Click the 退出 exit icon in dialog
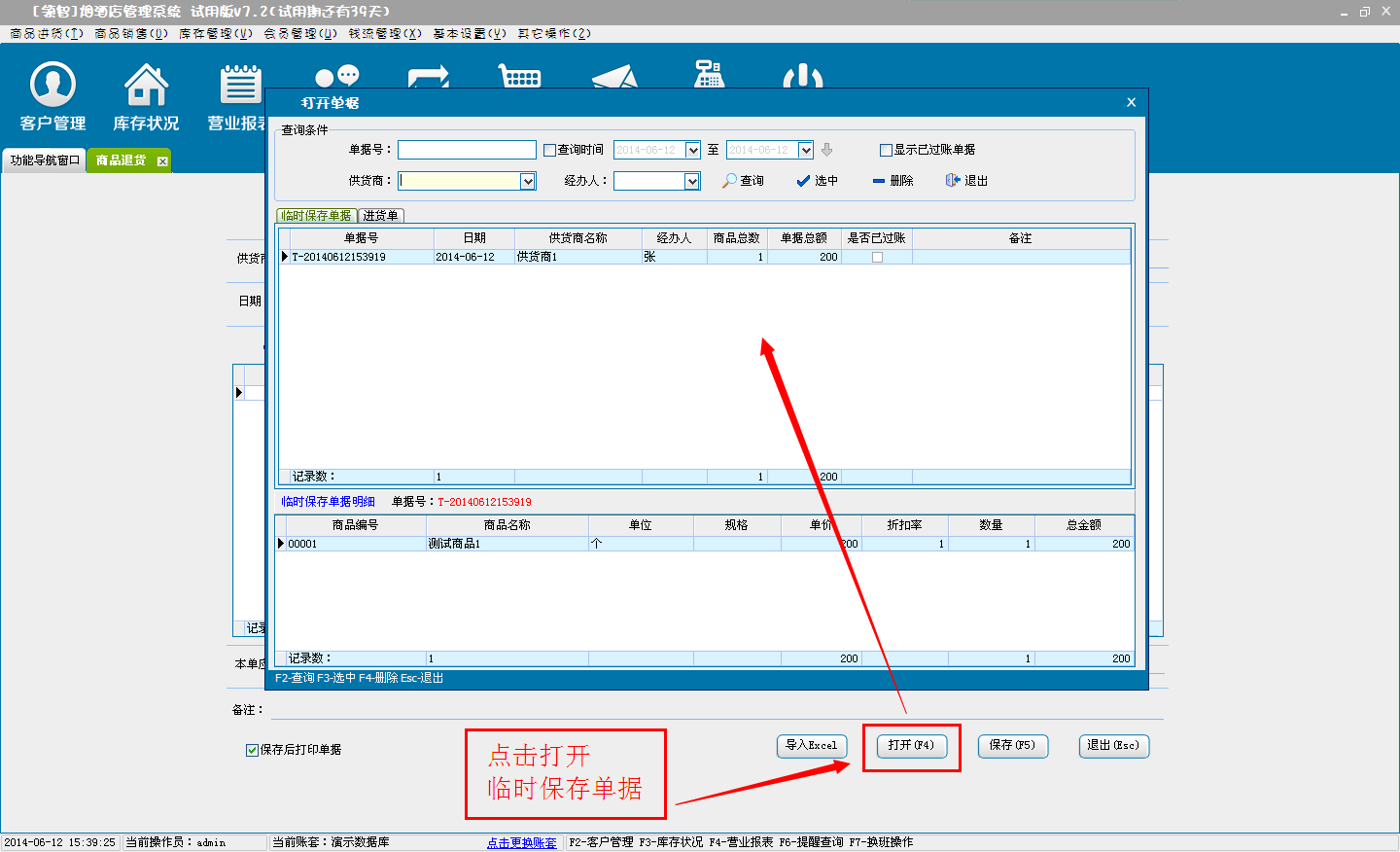 (966, 181)
